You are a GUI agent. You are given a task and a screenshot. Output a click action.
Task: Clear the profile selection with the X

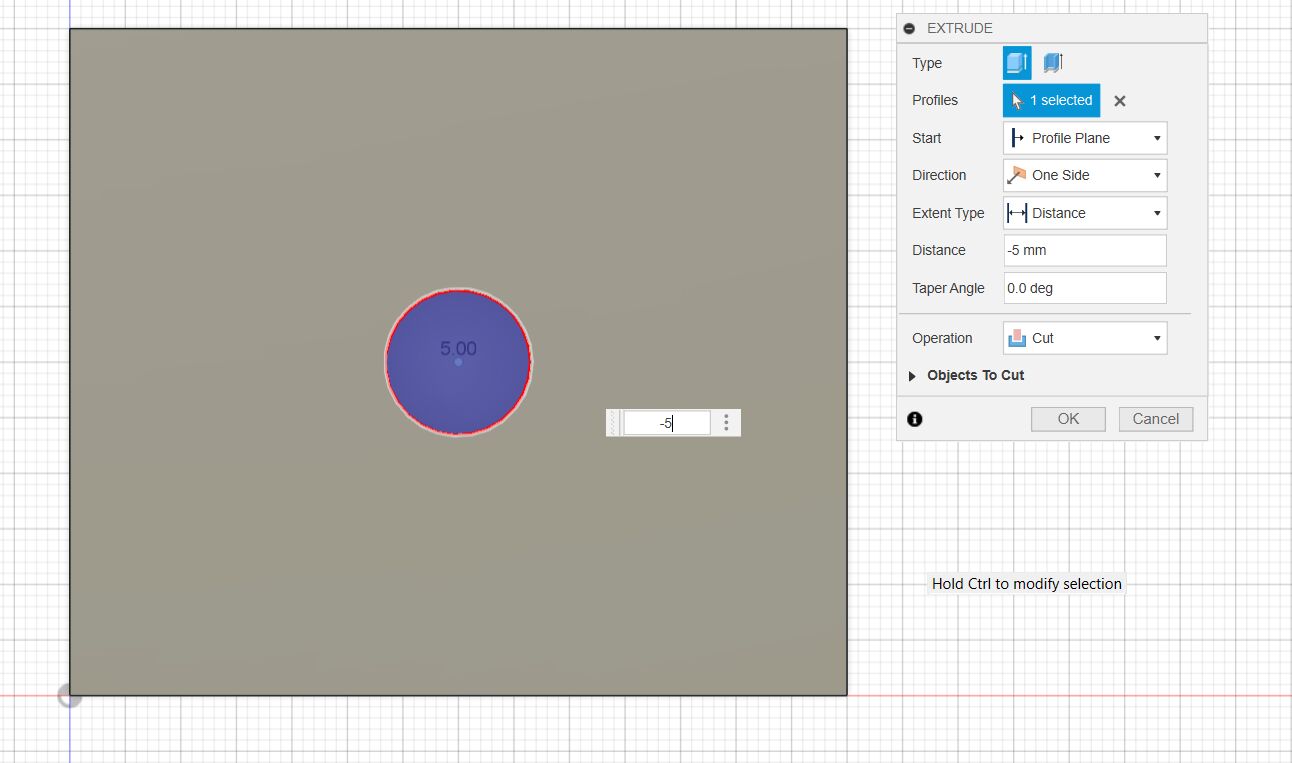click(1120, 101)
